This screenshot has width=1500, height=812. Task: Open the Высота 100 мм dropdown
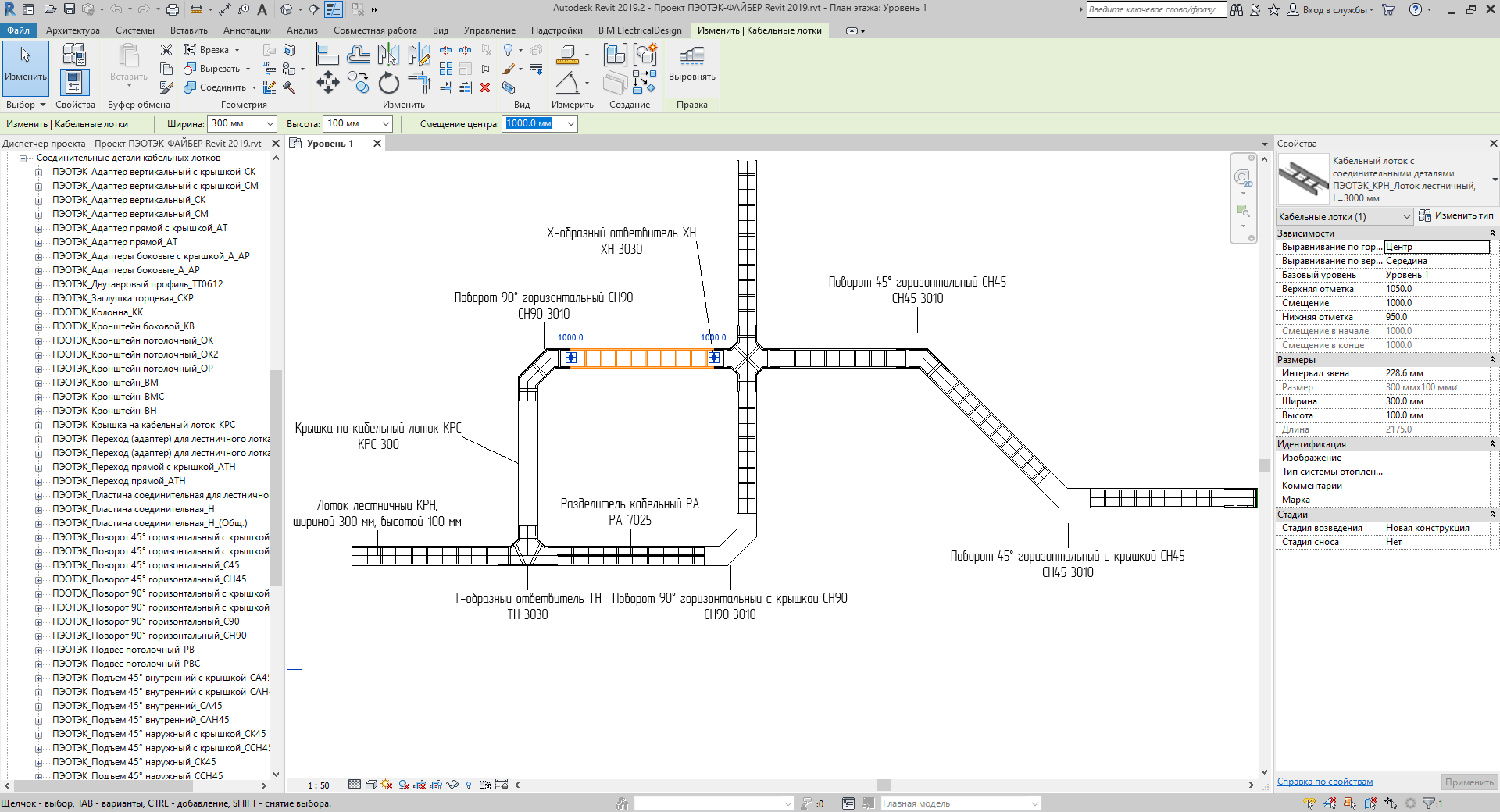[x=385, y=123]
